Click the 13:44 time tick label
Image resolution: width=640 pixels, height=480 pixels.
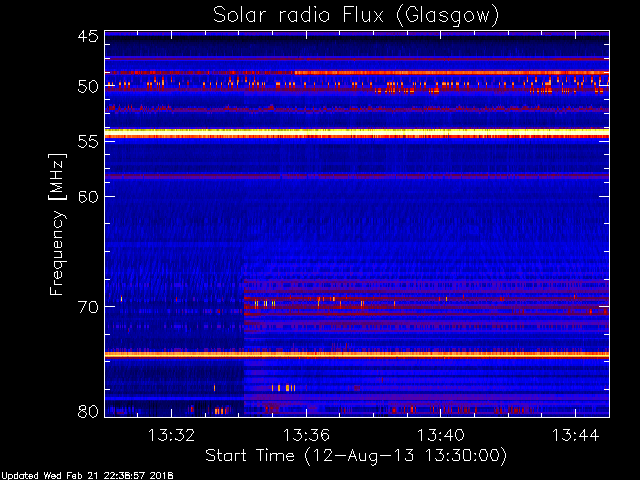pos(576,435)
